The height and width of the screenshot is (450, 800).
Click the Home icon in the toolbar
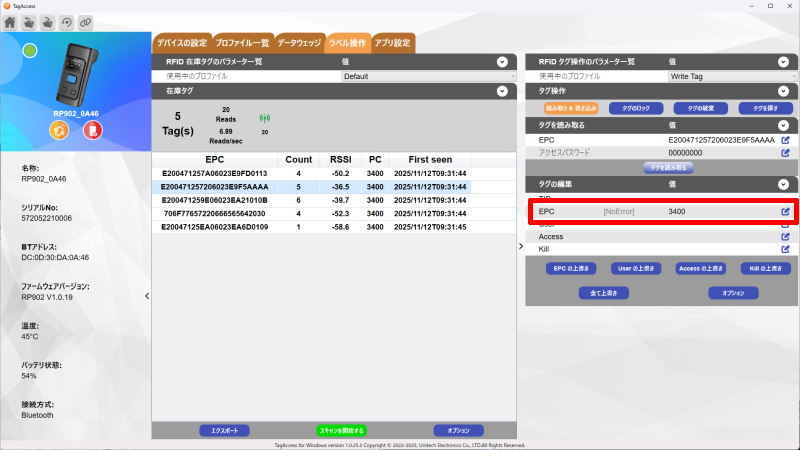pos(11,21)
